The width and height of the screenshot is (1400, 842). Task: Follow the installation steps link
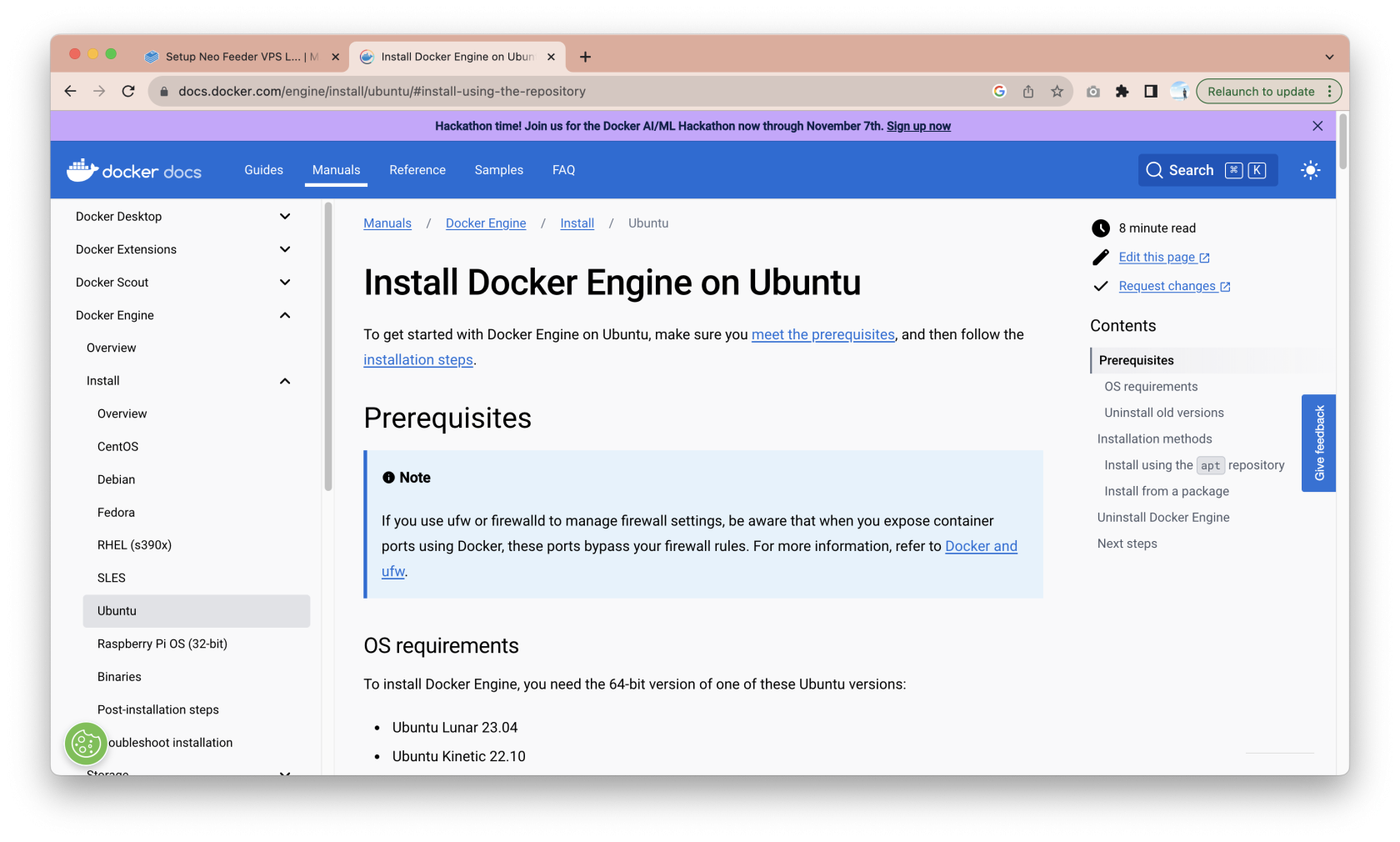(418, 359)
